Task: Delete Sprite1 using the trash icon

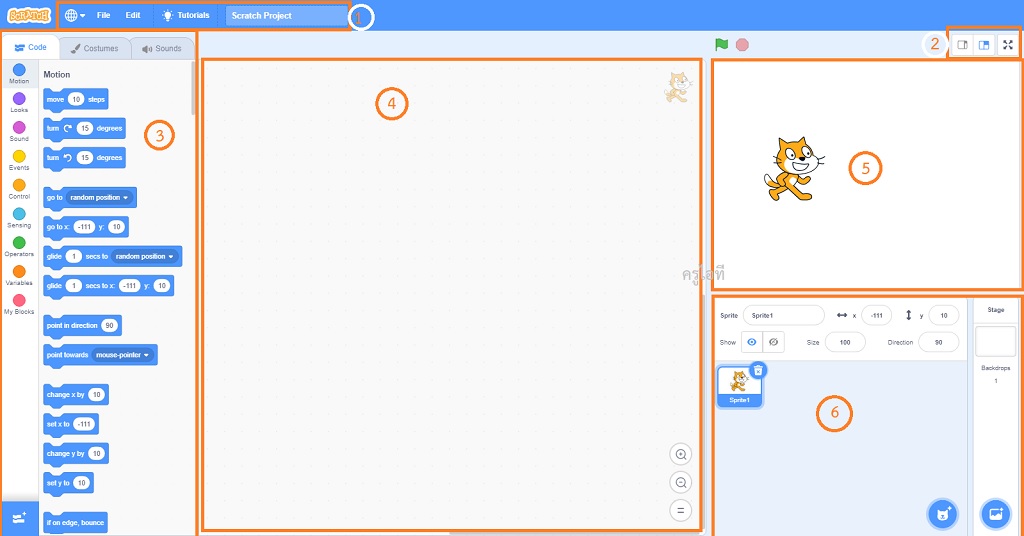Action: 758,370
